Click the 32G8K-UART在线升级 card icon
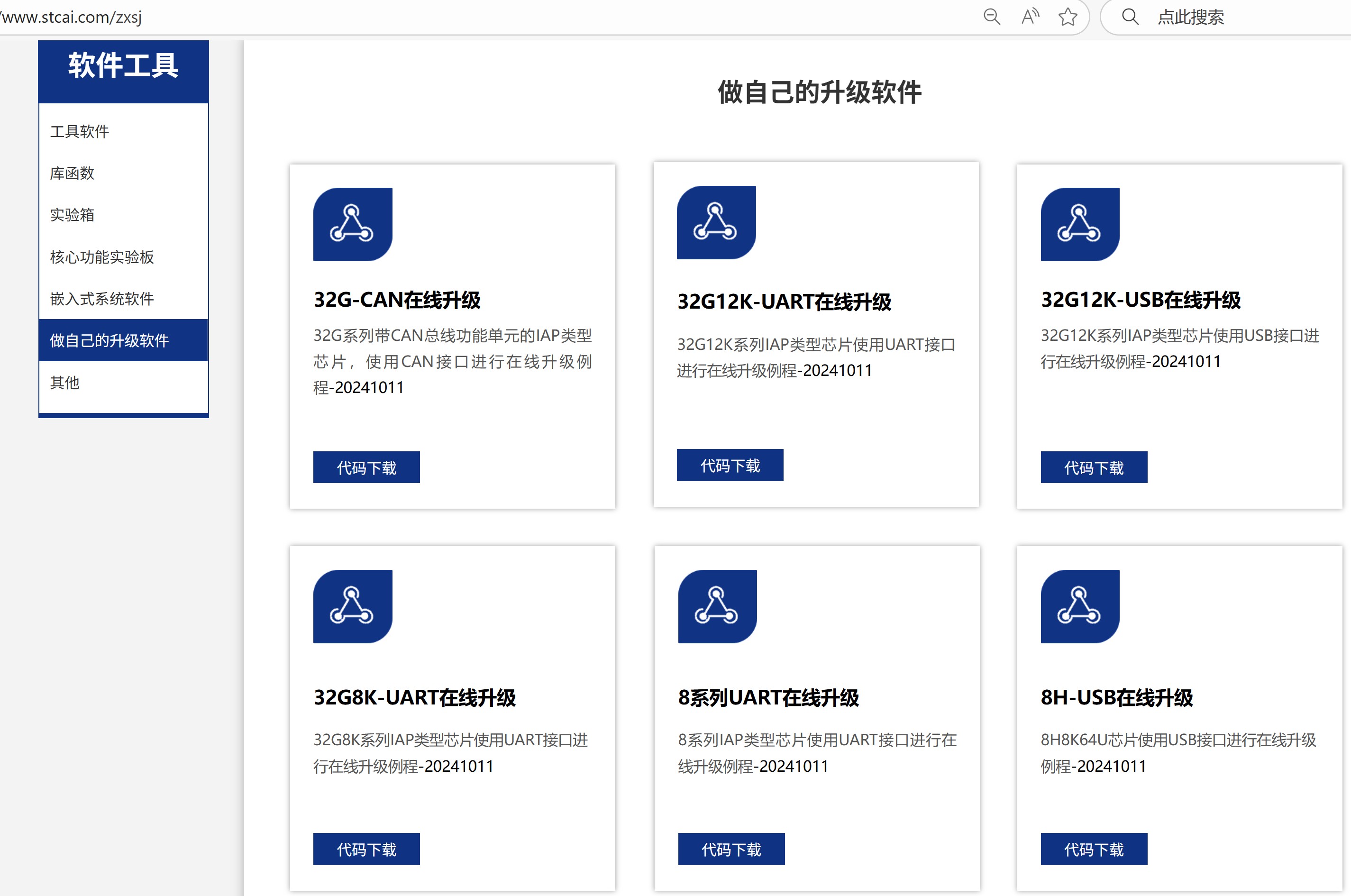 click(x=352, y=607)
